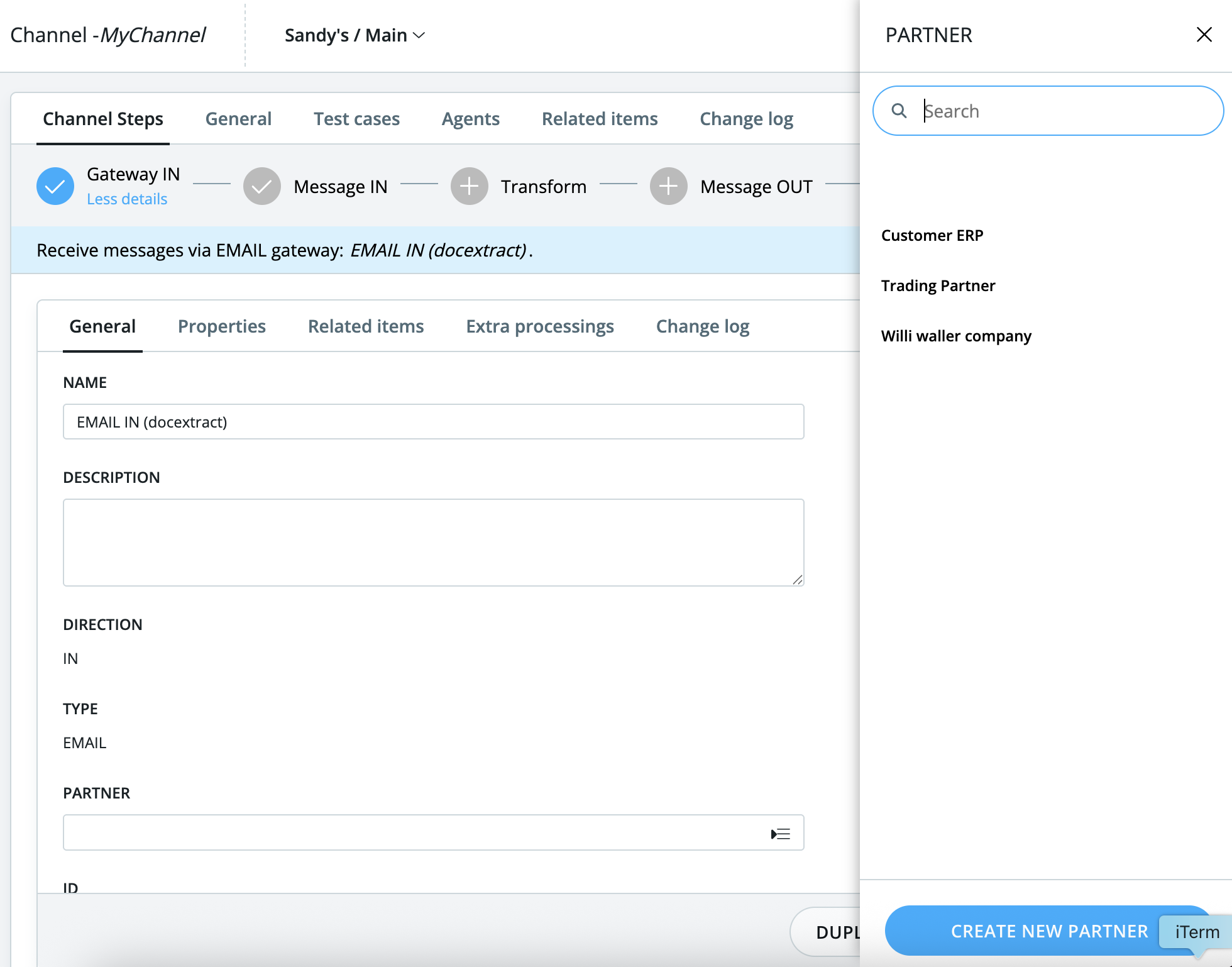Select the Extra processings sub-tab
The width and height of the screenshot is (1232, 967).
[x=540, y=326]
